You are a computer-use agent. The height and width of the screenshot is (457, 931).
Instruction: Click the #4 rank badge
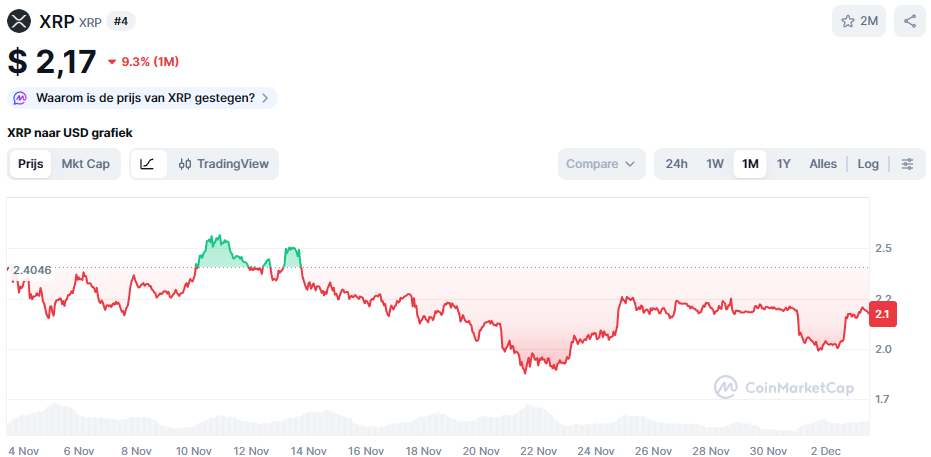[121, 22]
